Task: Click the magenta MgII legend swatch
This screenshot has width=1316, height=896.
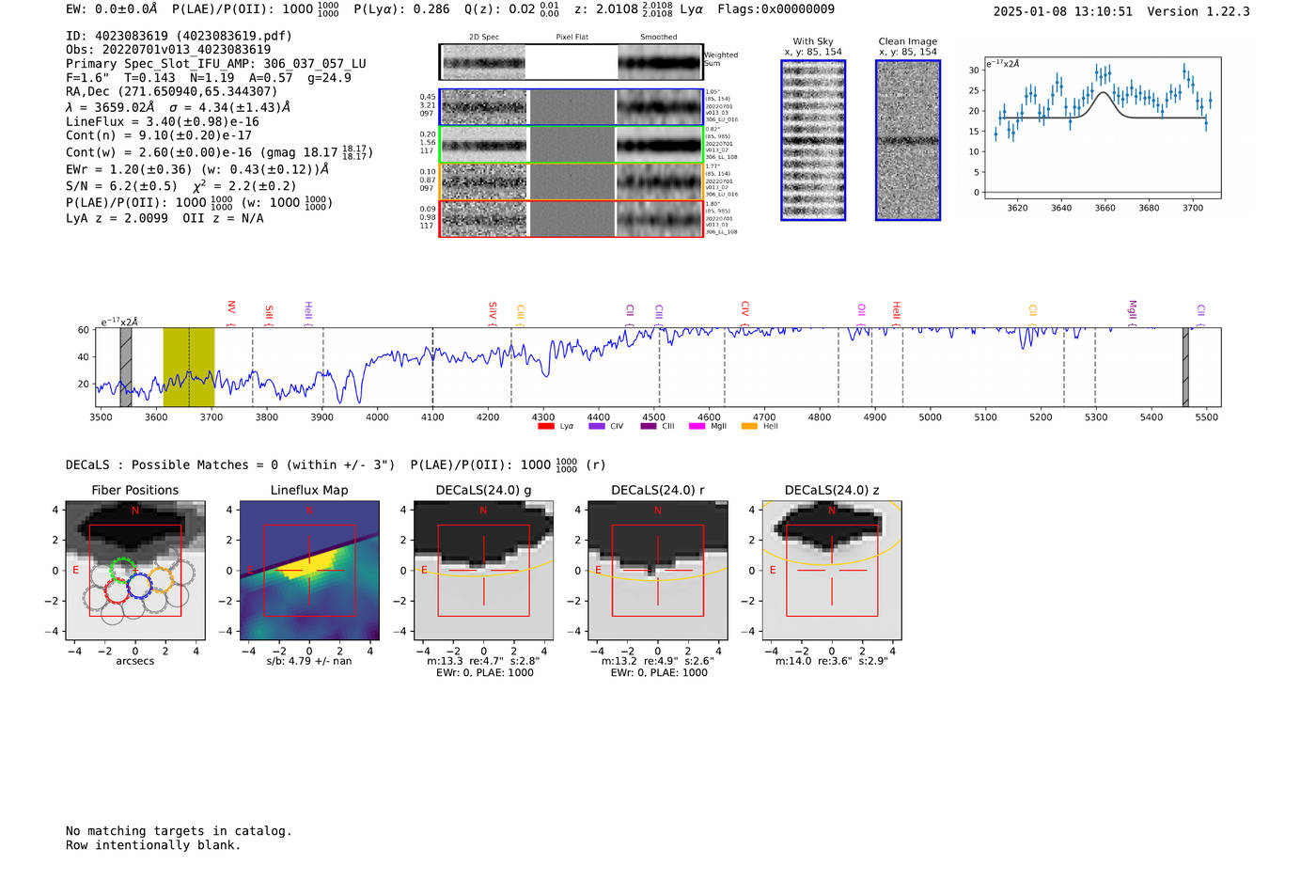Action: pyautogui.click(x=697, y=426)
